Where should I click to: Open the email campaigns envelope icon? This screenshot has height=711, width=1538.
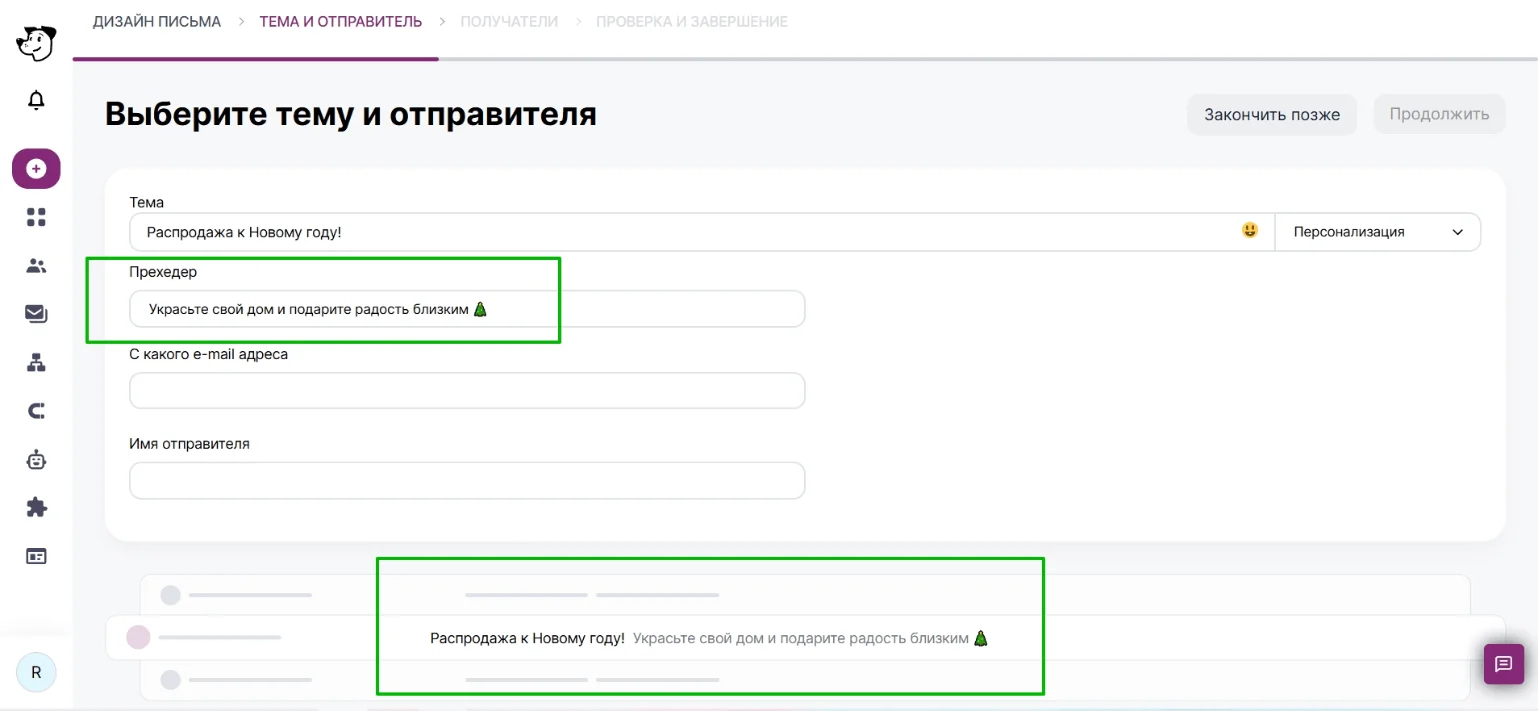36,314
